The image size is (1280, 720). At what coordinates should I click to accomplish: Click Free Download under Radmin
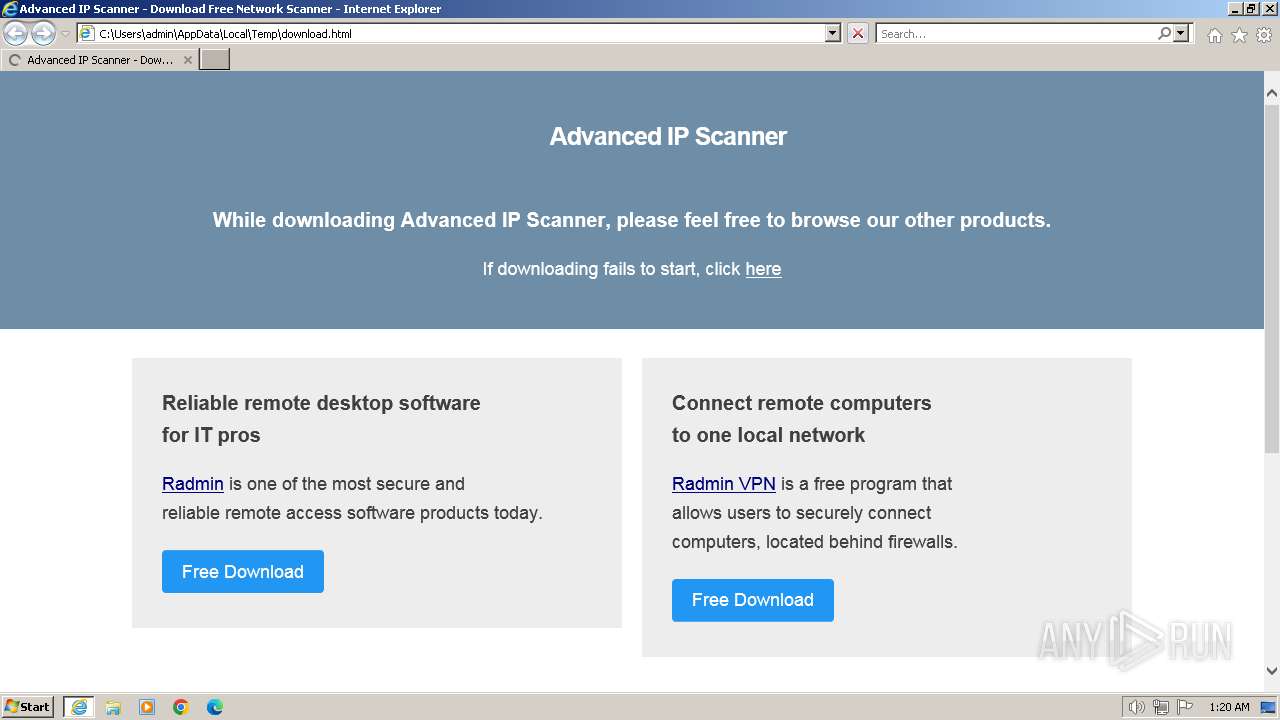pos(243,571)
